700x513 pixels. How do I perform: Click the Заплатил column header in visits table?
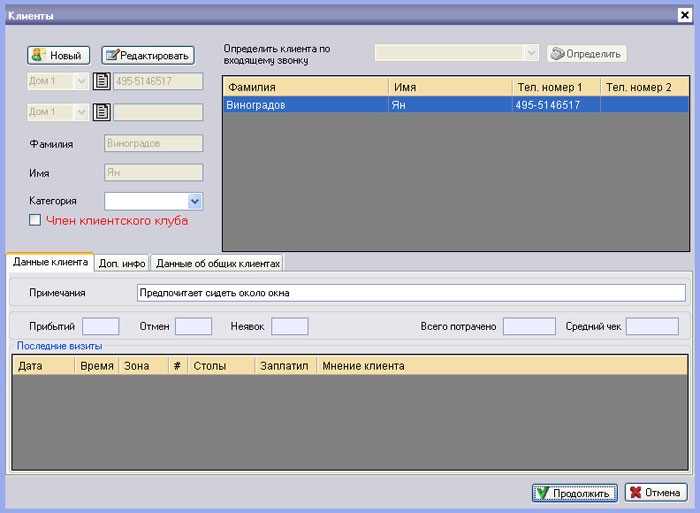285,366
